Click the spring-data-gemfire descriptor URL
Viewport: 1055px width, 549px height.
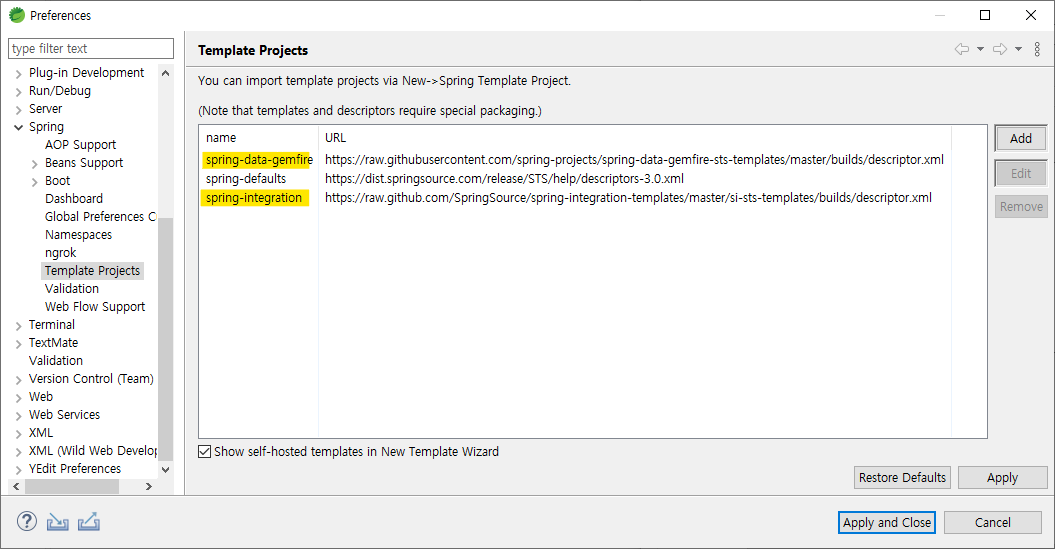coord(634,160)
